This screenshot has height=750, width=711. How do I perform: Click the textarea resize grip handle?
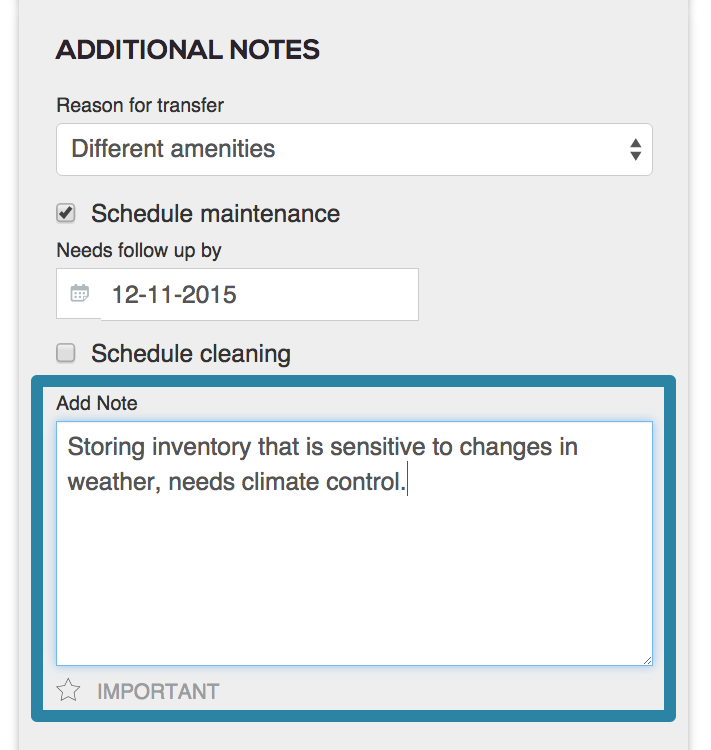pyautogui.click(x=647, y=661)
